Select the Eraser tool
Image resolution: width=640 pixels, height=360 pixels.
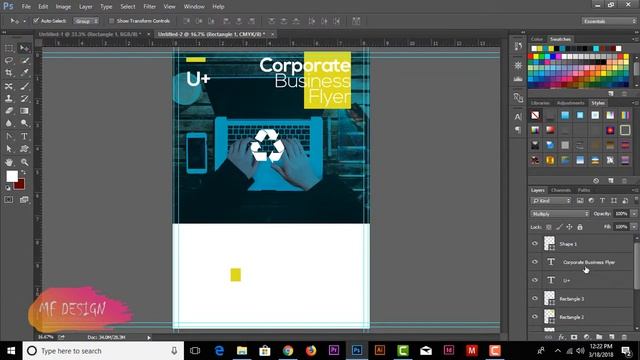9,111
